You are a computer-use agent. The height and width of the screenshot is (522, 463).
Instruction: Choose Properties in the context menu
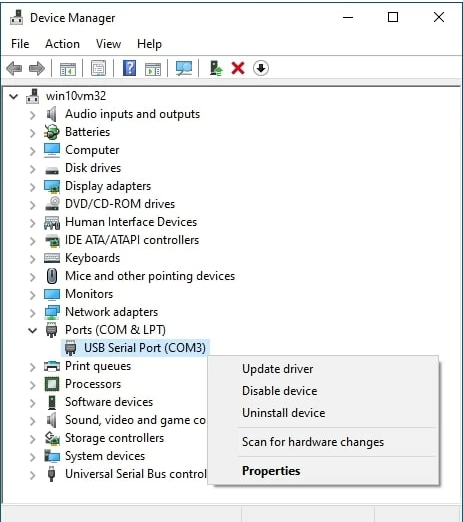pyautogui.click(x=271, y=471)
